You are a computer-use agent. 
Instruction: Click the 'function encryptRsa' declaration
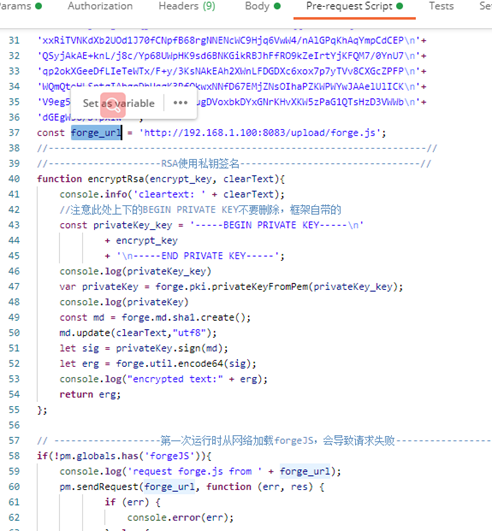[161, 179]
